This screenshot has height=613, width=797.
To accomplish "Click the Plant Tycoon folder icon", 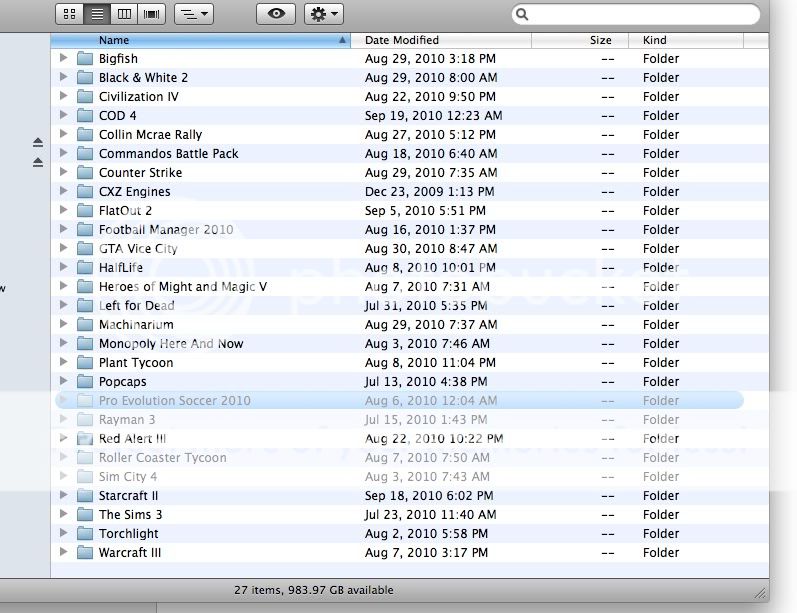I will (85, 362).
